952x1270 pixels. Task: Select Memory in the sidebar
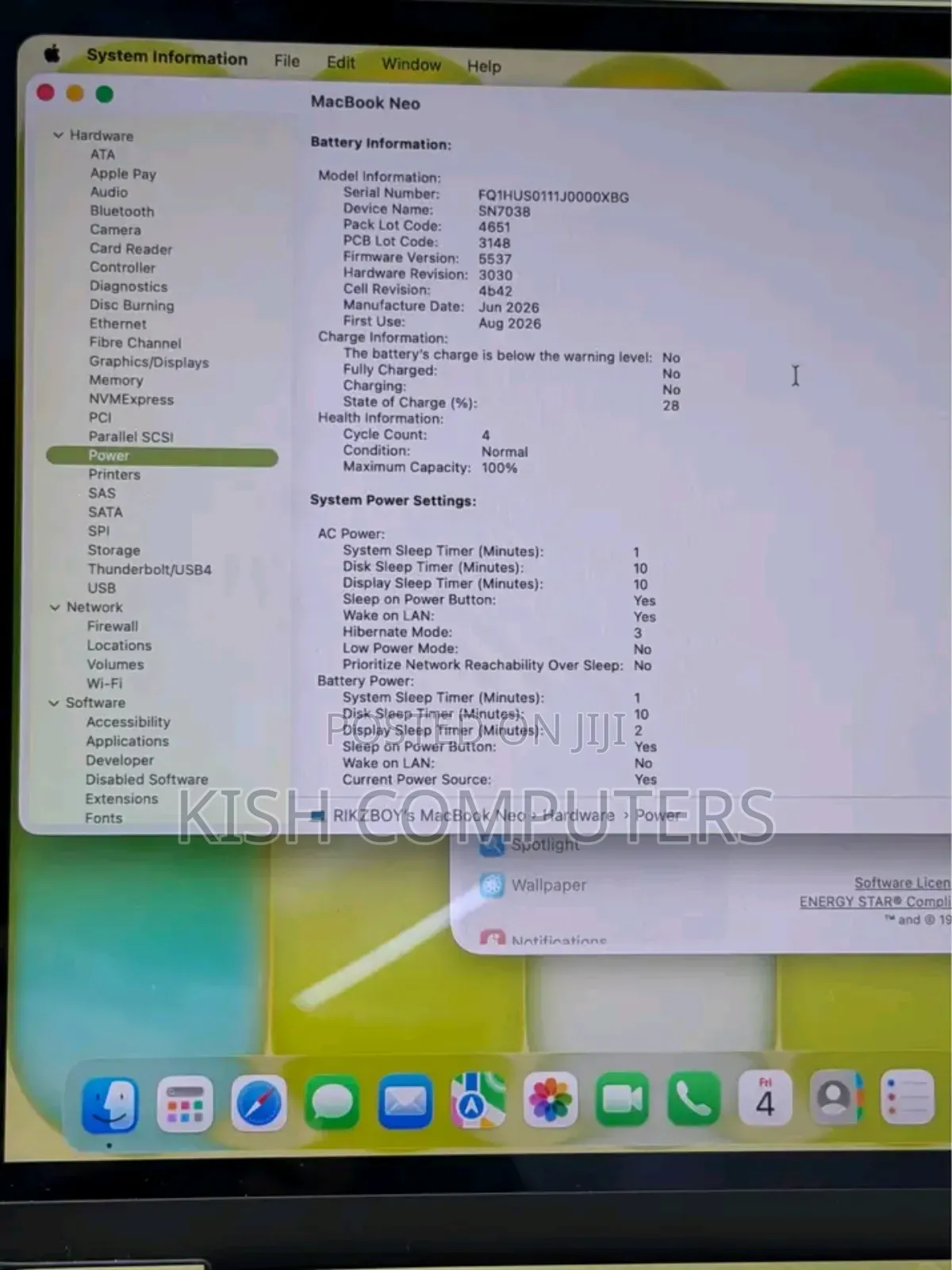[116, 380]
